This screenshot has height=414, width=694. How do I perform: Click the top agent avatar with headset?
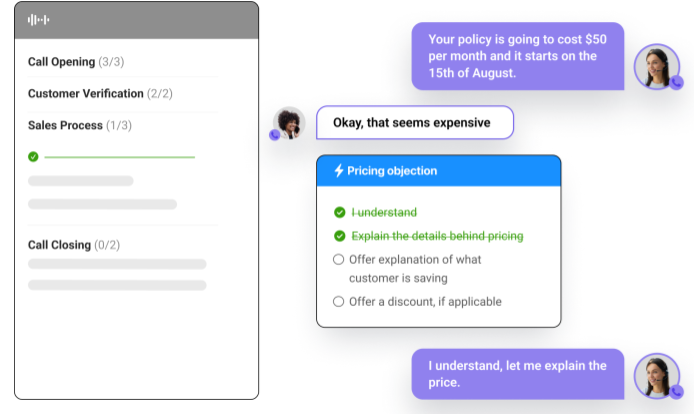click(x=657, y=66)
